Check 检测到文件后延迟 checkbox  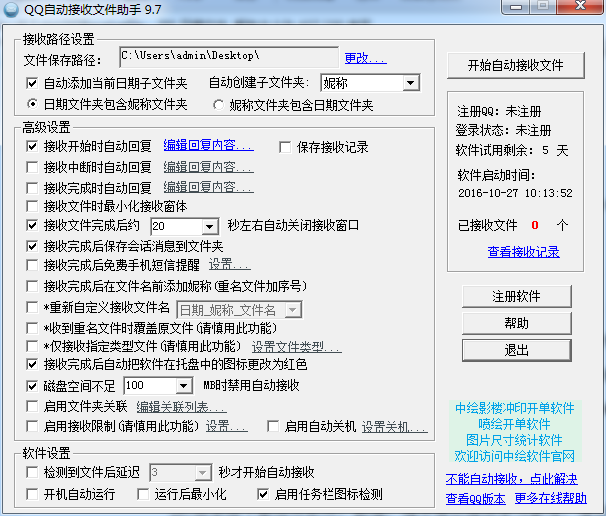point(32,472)
